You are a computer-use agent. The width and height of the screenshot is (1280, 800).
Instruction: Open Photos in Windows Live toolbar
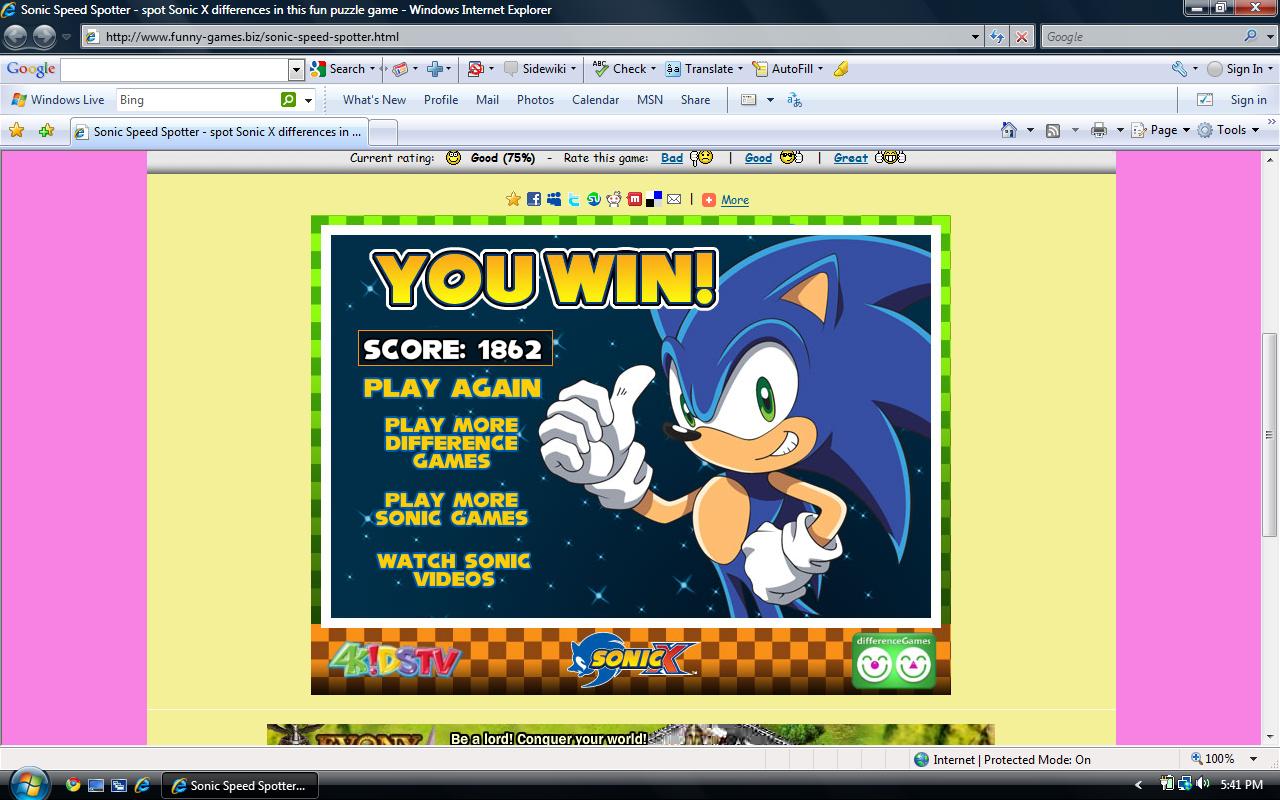pos(535,100)
